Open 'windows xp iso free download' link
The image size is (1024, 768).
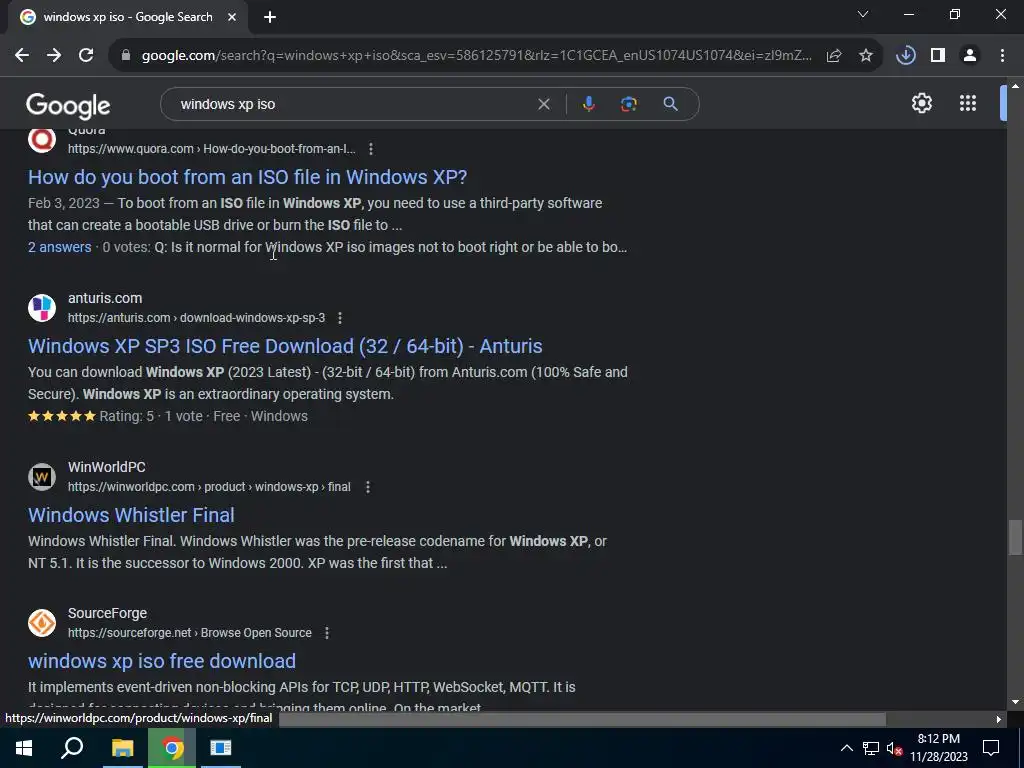click(162, 661)
